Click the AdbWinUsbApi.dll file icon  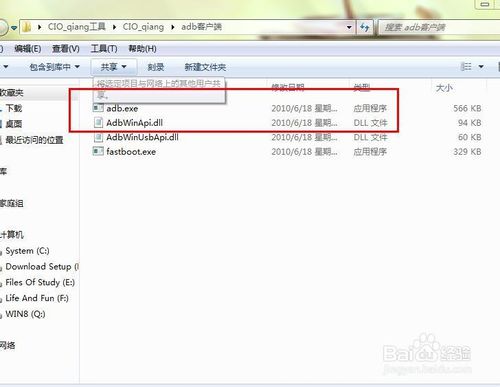(98, 137)
